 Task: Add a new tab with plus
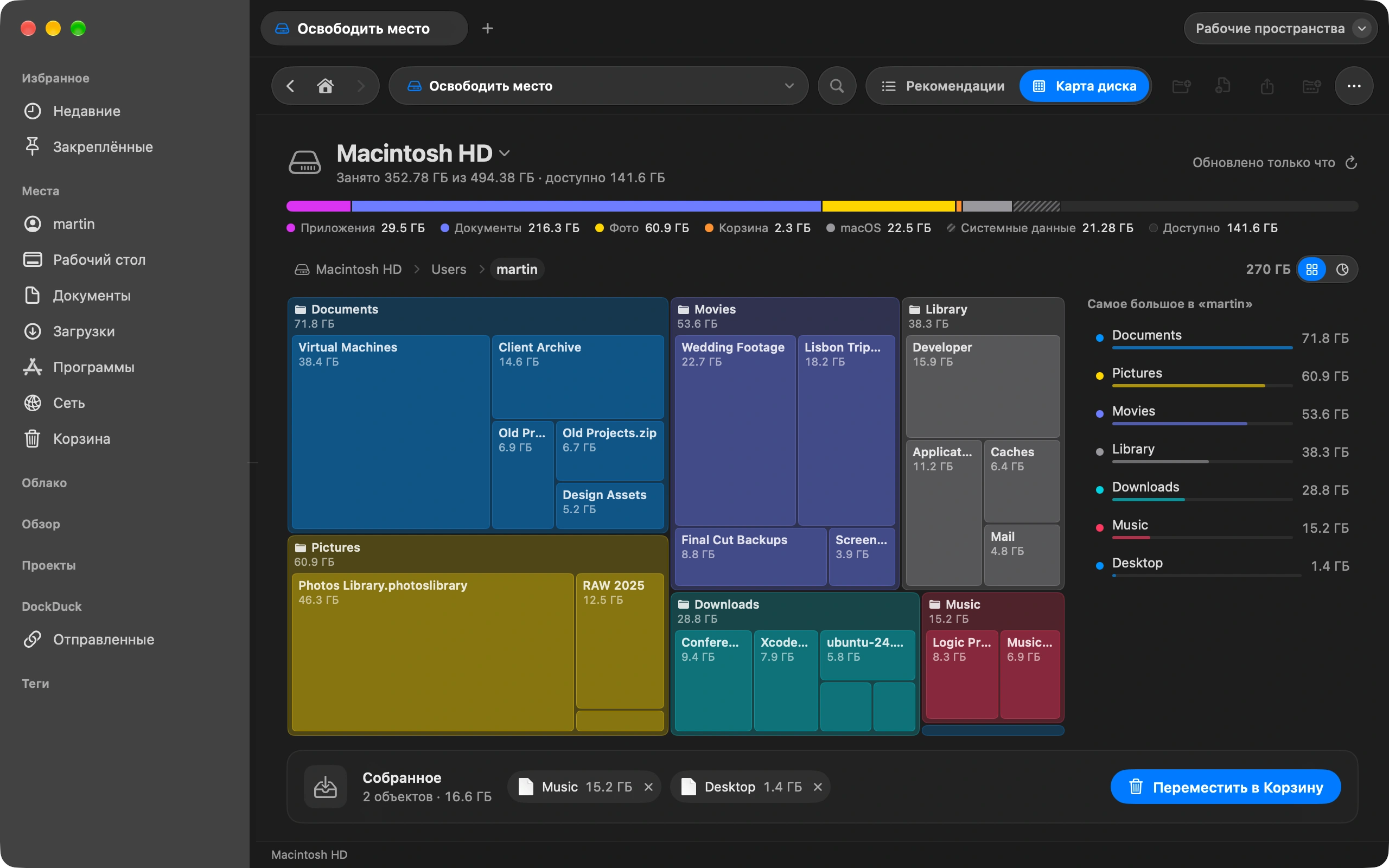487,28
